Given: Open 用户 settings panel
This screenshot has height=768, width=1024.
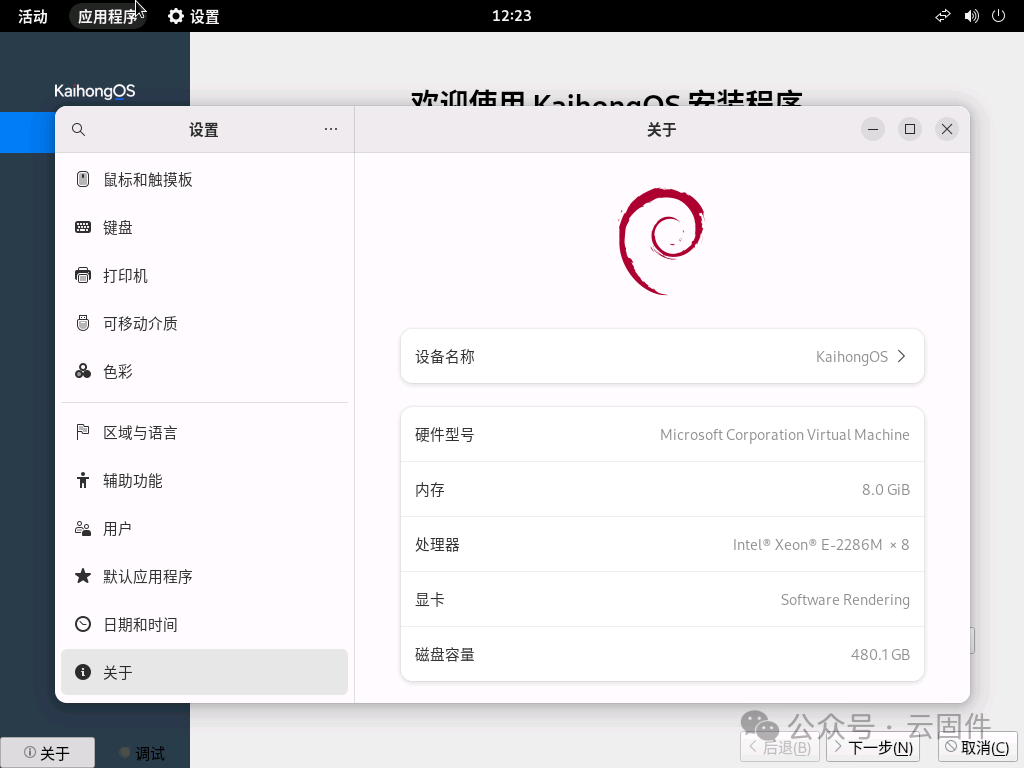Looking at the screenshot, I should click(x=204, y=528).
